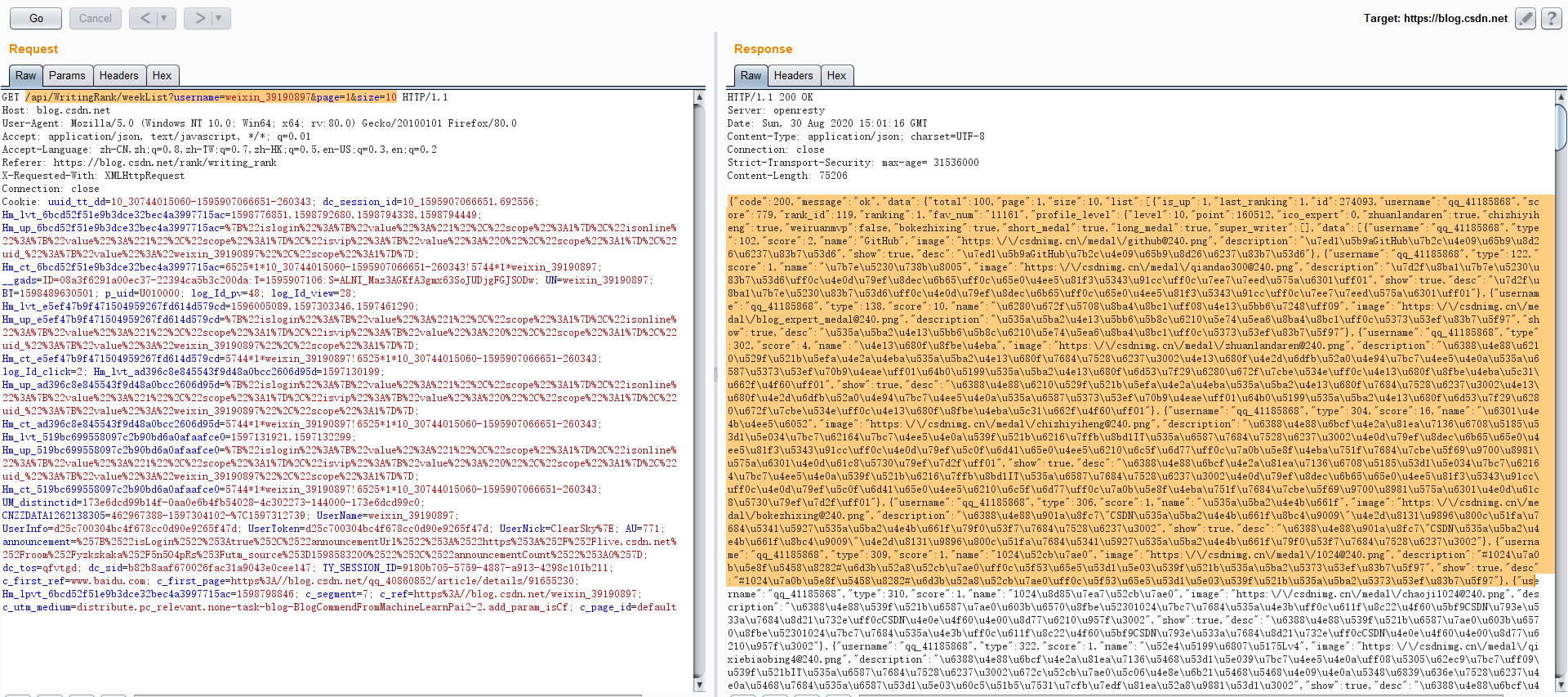Click the response pane scroll-up arrow
Screen dimensions: 1568x697
(x=1561, y=97)
